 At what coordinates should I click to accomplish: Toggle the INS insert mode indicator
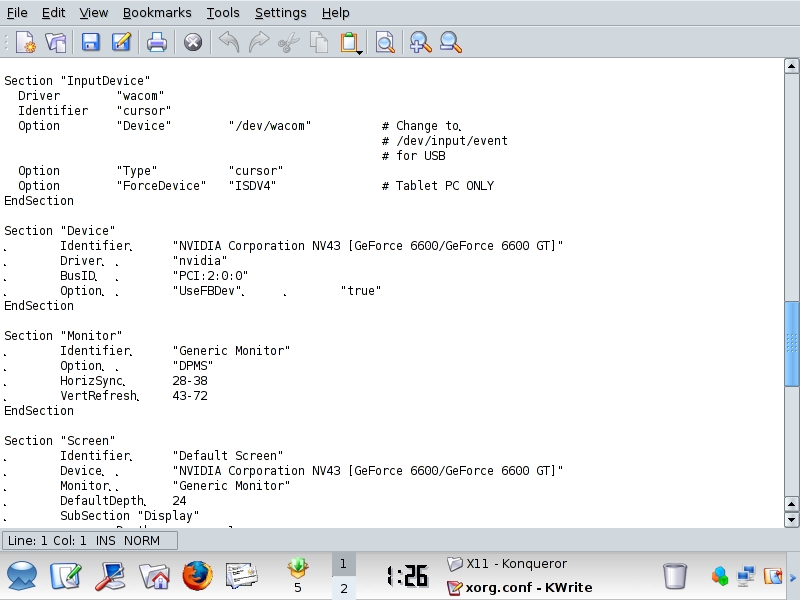[x=106, y=540]
